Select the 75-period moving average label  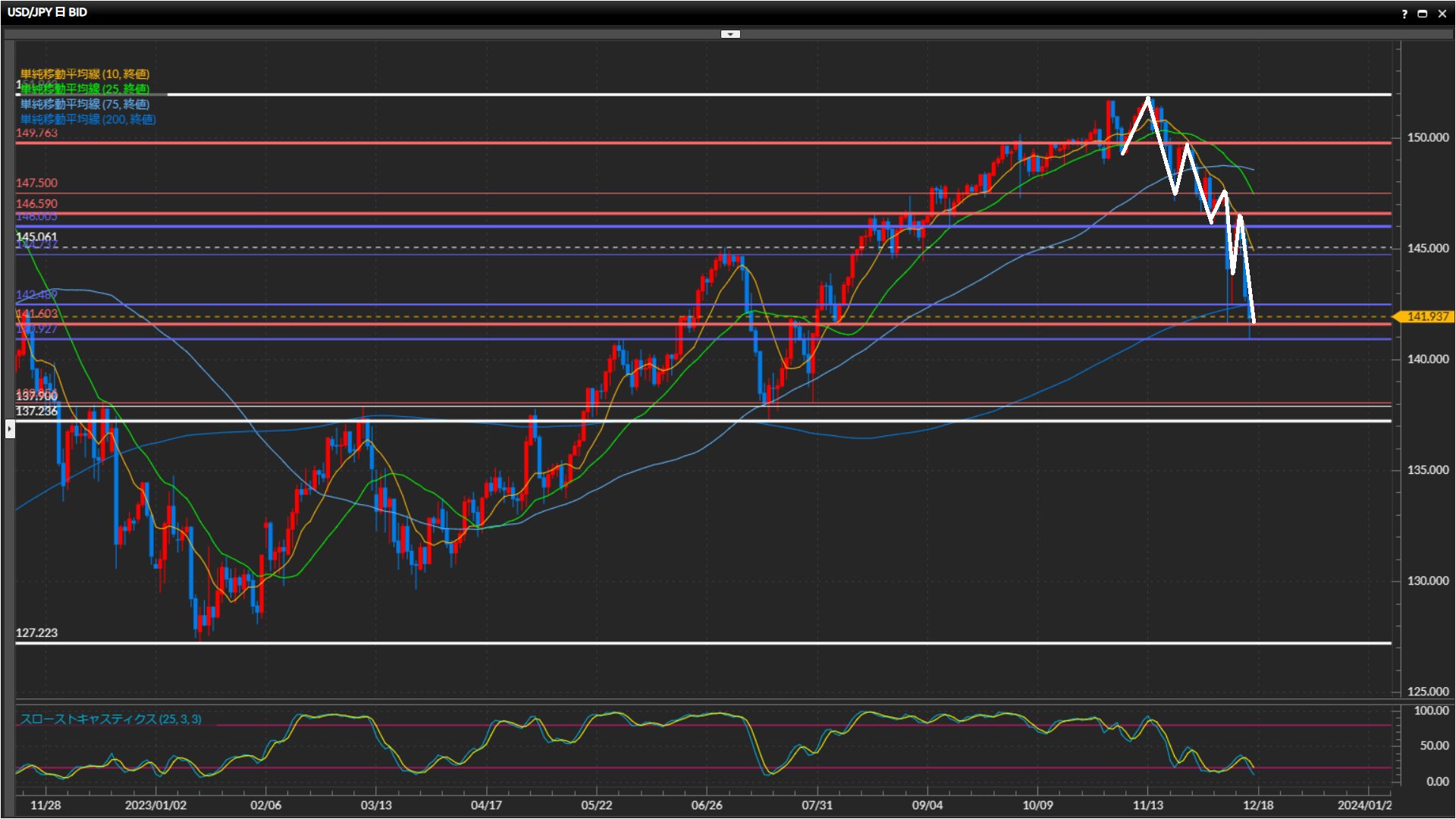84,104
